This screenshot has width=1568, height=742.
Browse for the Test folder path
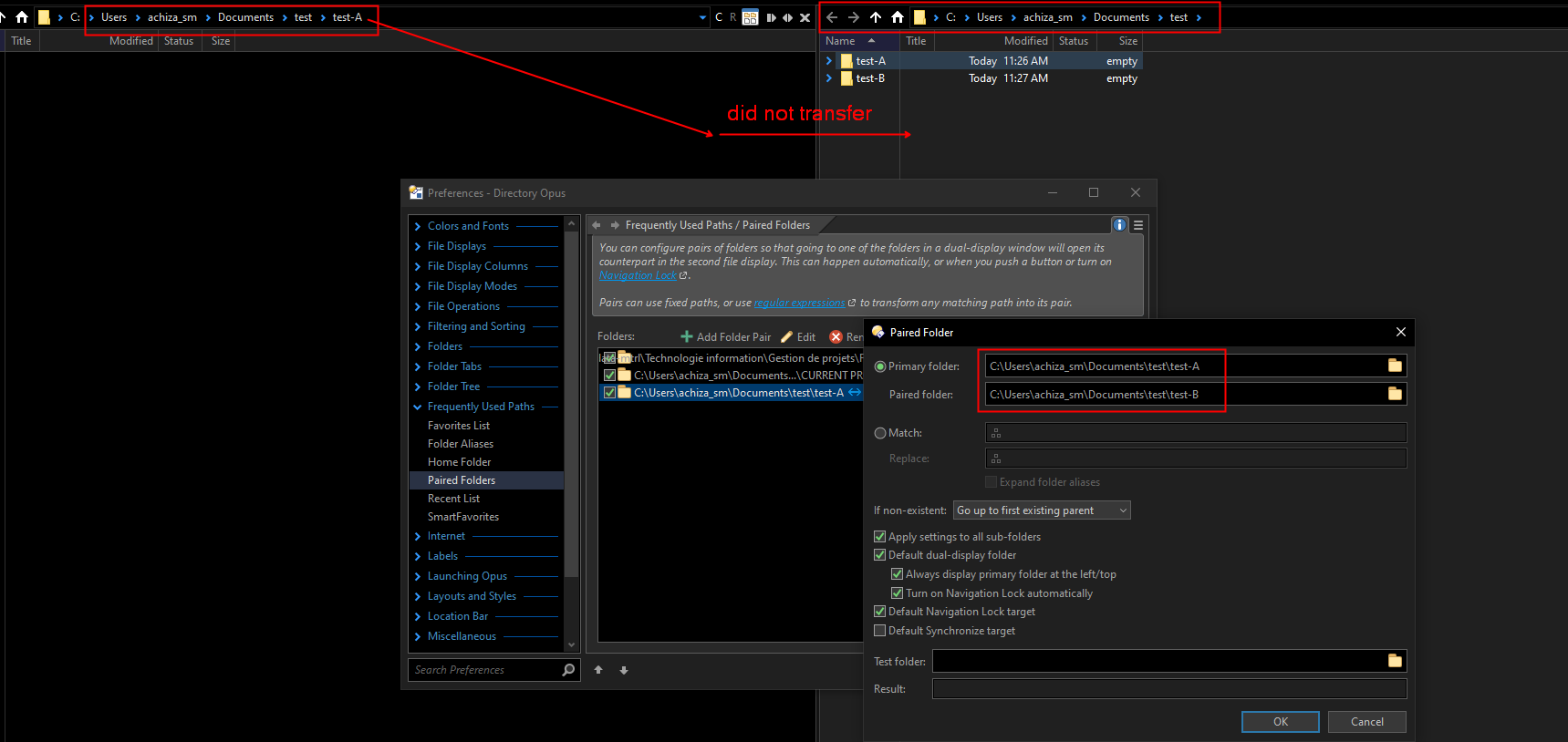1395,661
